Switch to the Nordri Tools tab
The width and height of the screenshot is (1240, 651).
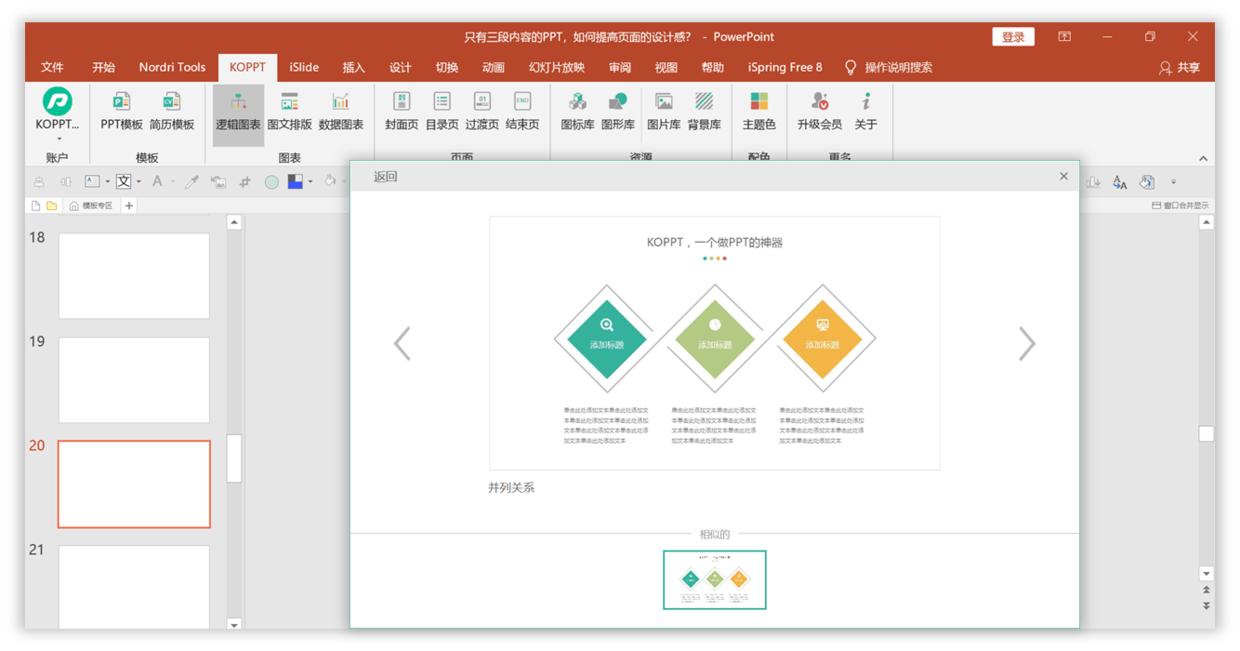pyautogui.click(x=172, y=67)
